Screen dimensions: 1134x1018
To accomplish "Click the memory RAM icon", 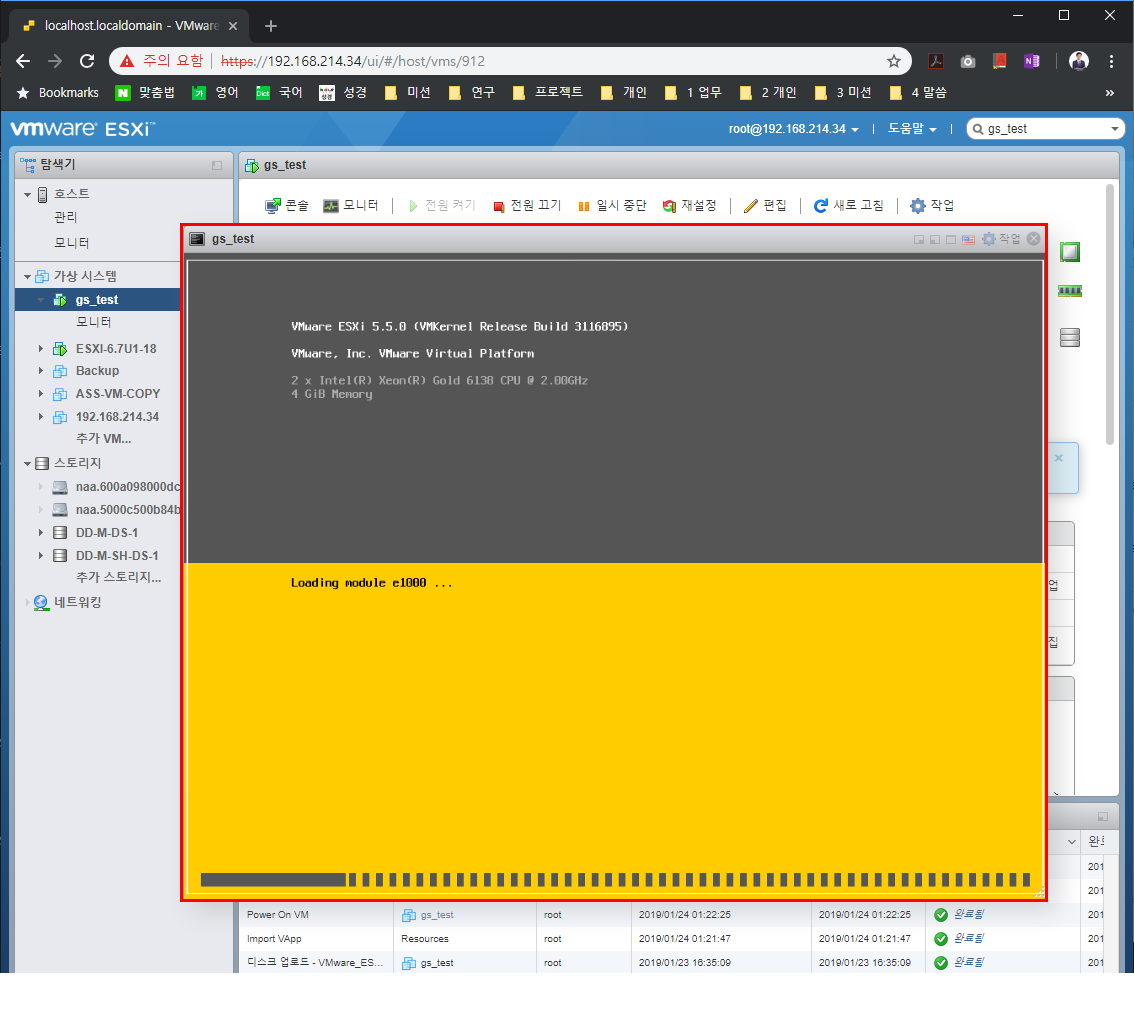I will coord(1070,291).
